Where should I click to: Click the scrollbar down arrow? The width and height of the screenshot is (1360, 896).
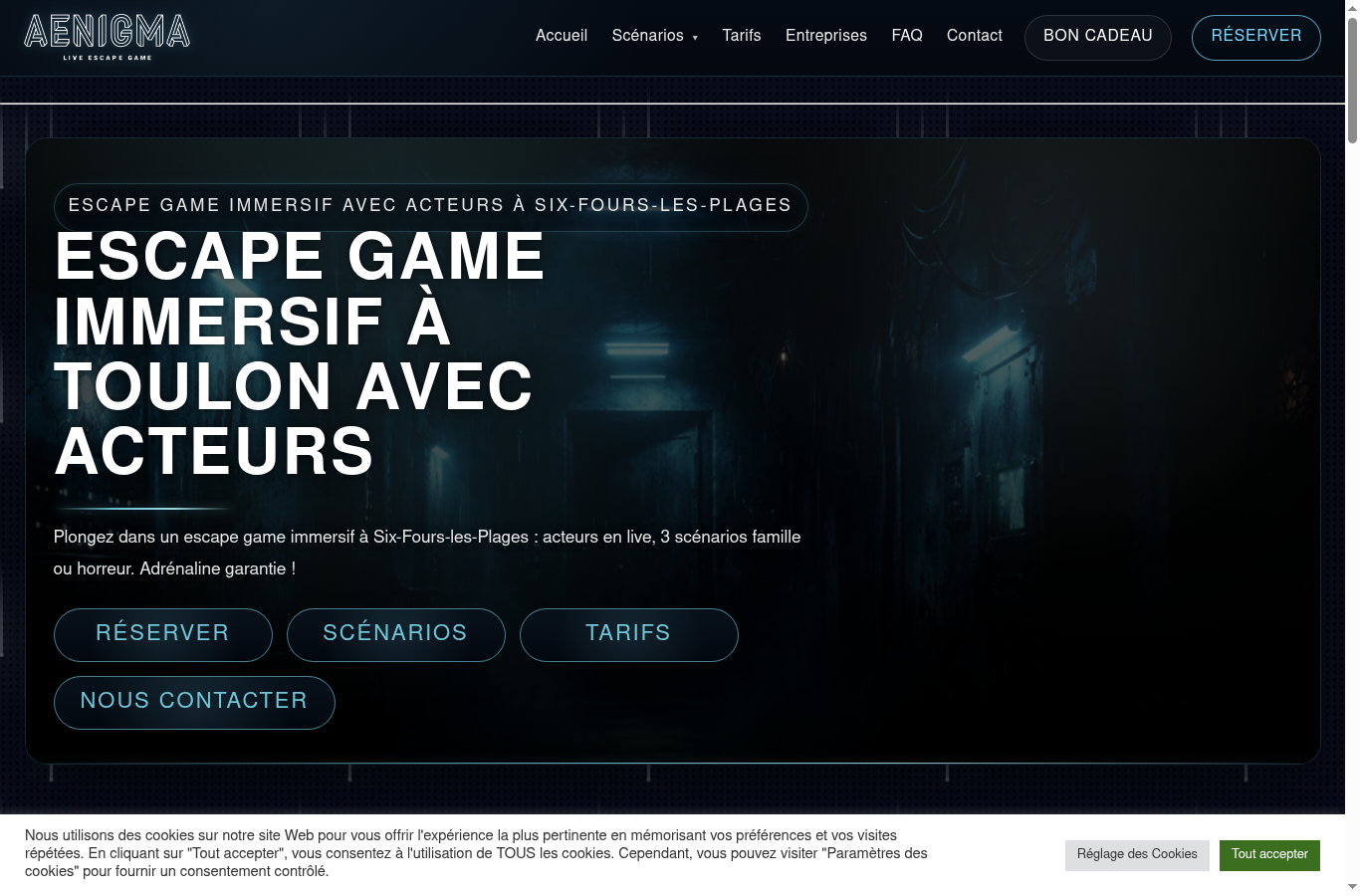pyautogui.click(x=1352, y=887)
